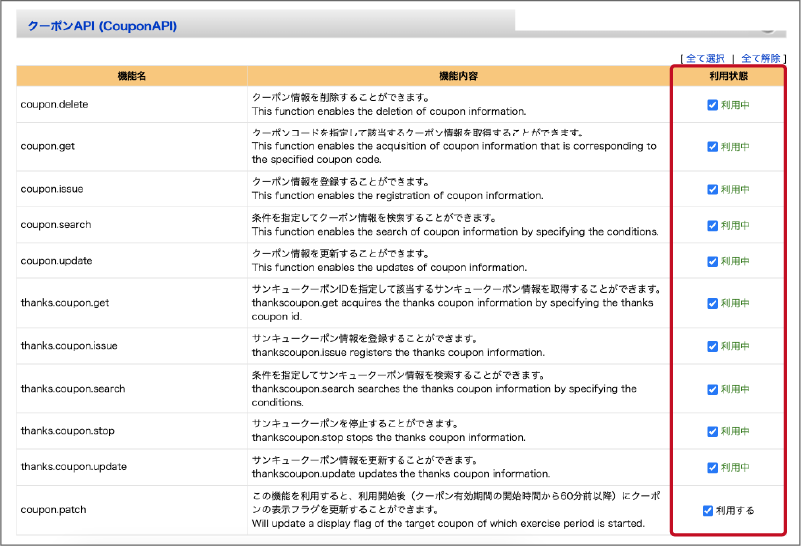The image size is (801, 546).
Task: Select the 機能内容 column header
Action: [x=459, y=76]
